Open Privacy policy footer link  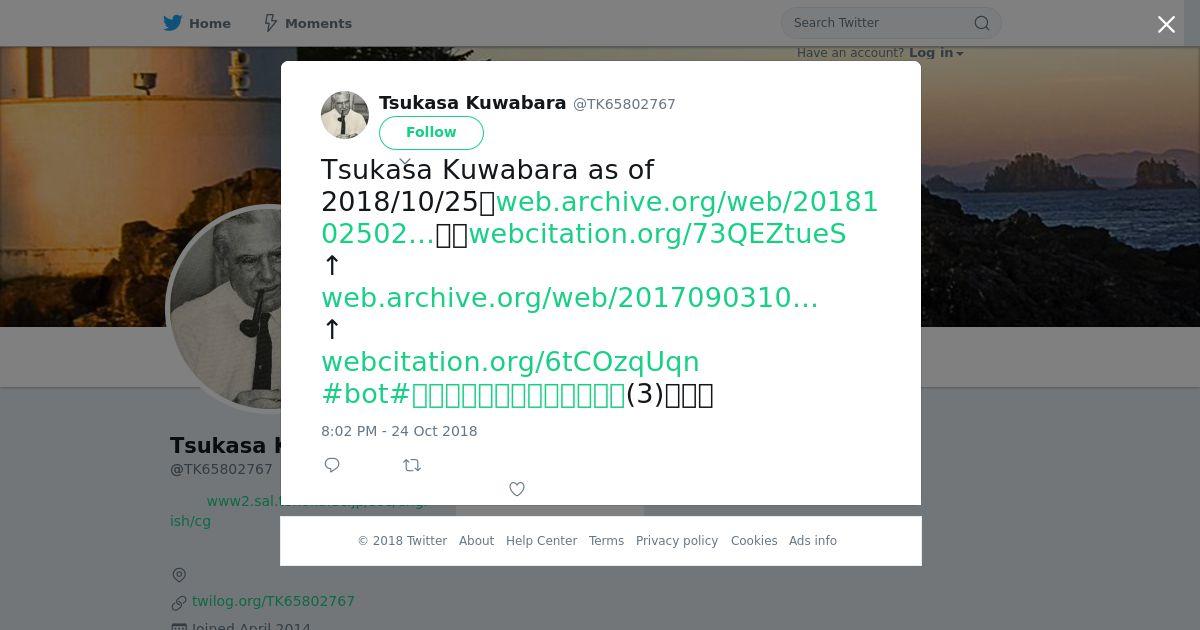tap(677, 541)
